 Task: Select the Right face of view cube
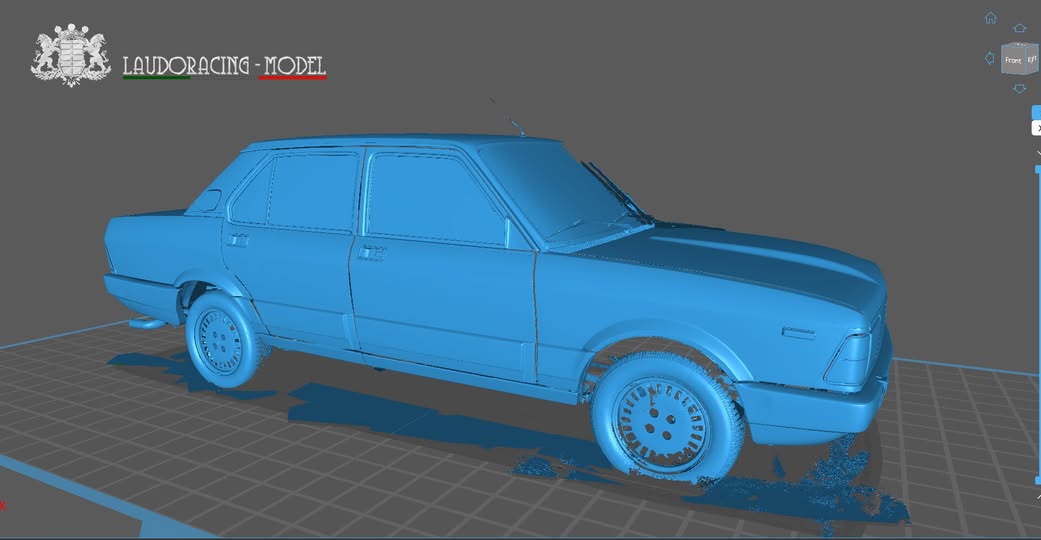tap(1032, 59)
